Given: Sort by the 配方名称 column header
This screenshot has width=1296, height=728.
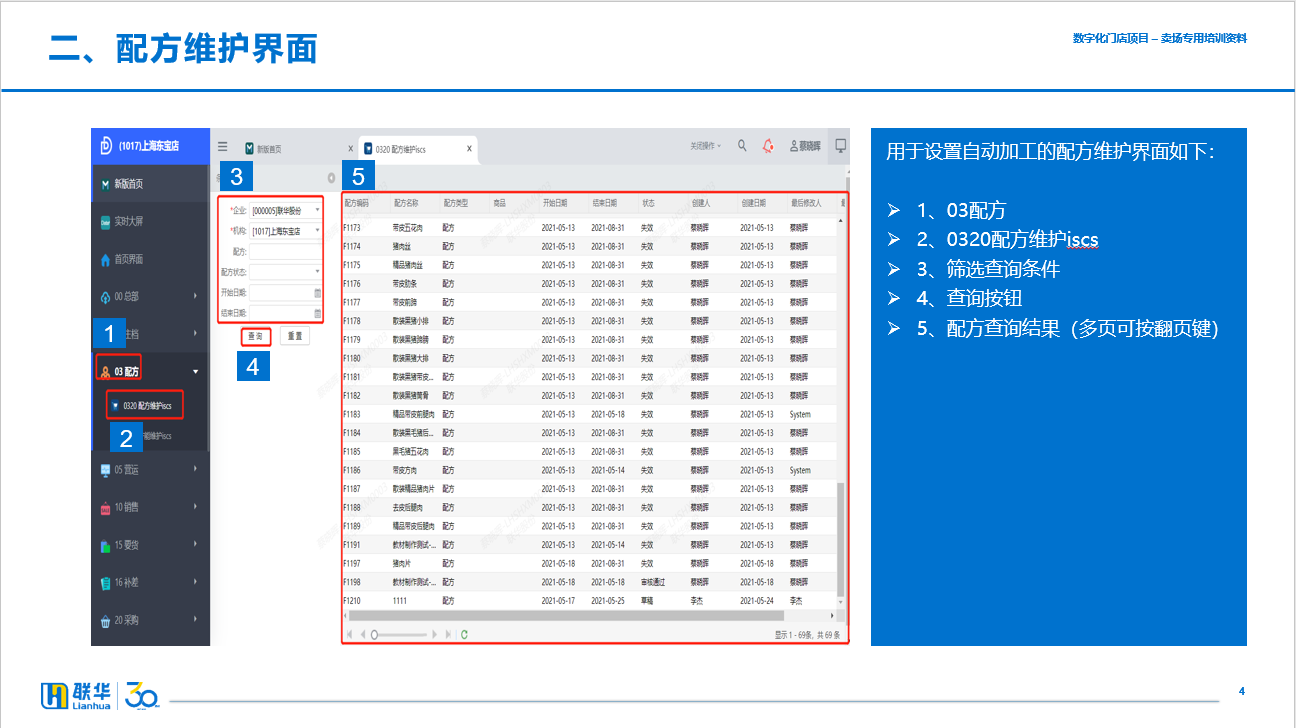Looking at the screenshot, I should click(415, 203).
